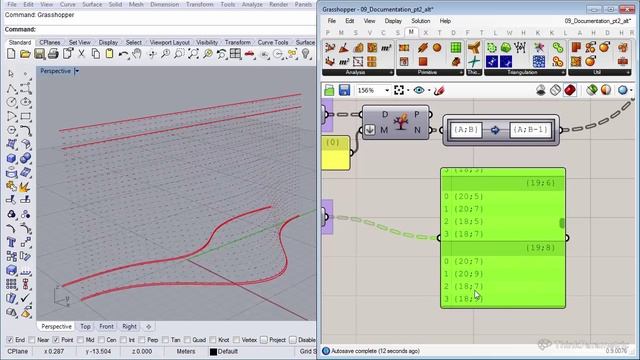Click the green mesh grid component icon
This screenshot has width=640, height=360.
456,48
